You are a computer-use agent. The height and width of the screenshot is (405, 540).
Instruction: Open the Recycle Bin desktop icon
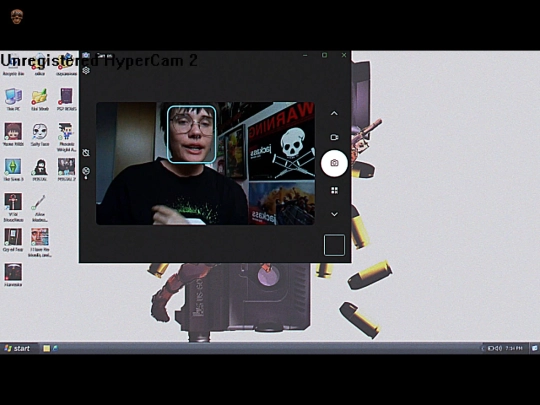(13, 64)
